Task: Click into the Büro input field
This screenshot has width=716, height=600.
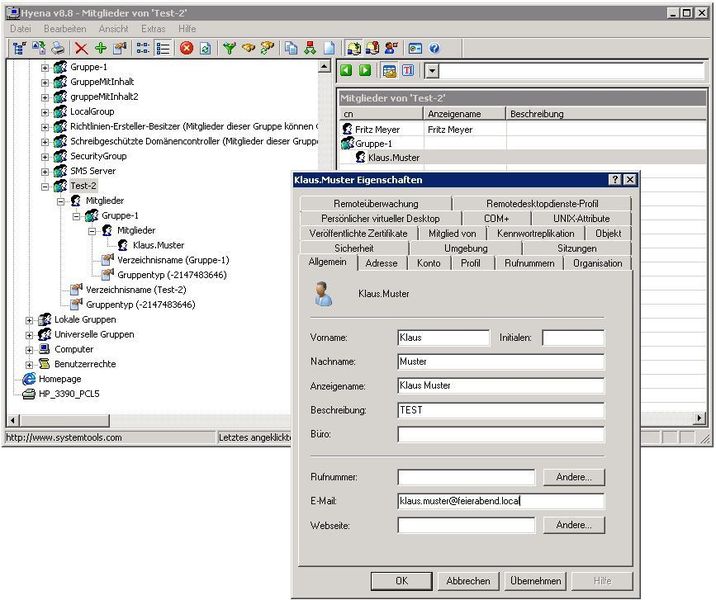Action: [501, 434]
